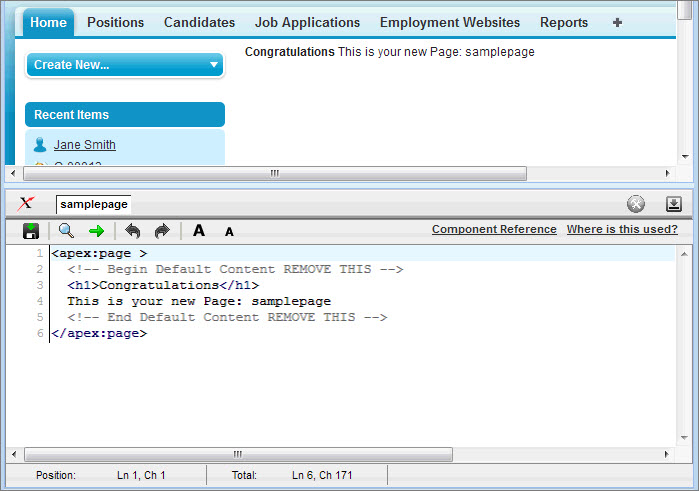This screenshot has height=491, width=699.
Task: Click the top pane scroll-left arrow
Action: [13, 173]
